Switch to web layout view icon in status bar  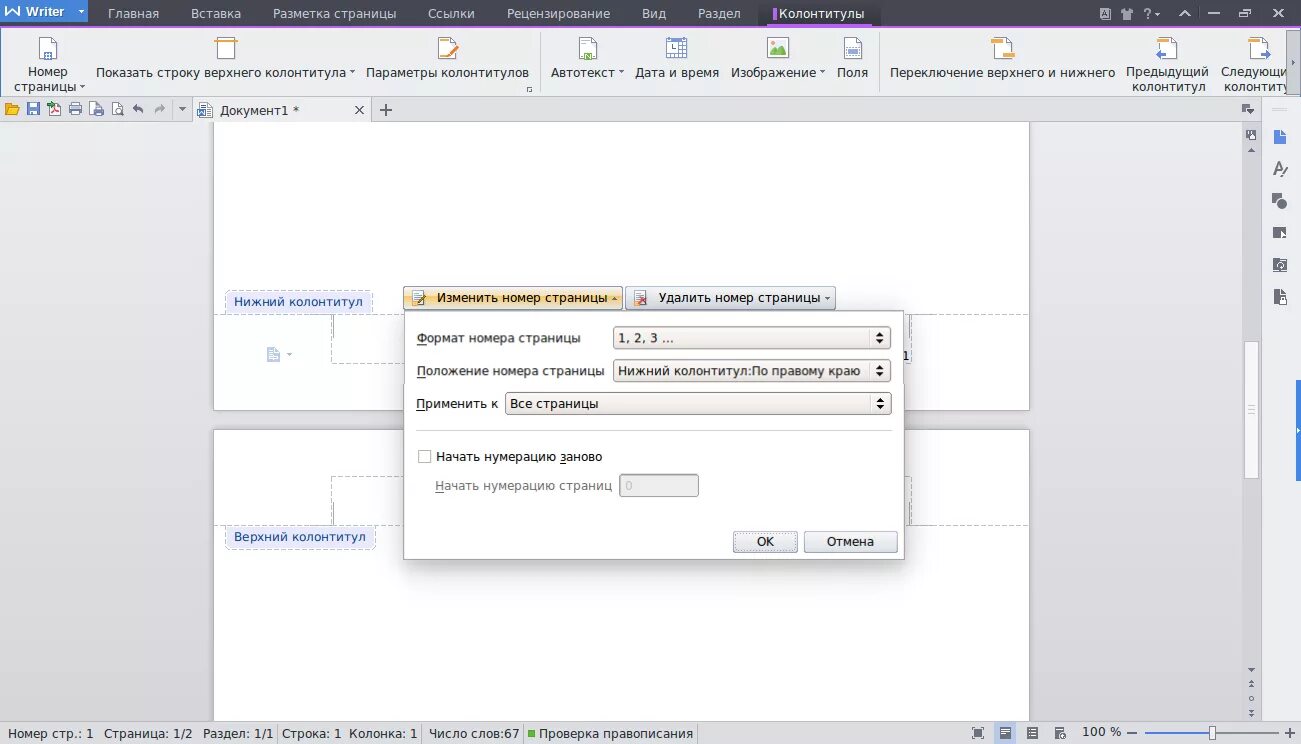click(1059, 733)
